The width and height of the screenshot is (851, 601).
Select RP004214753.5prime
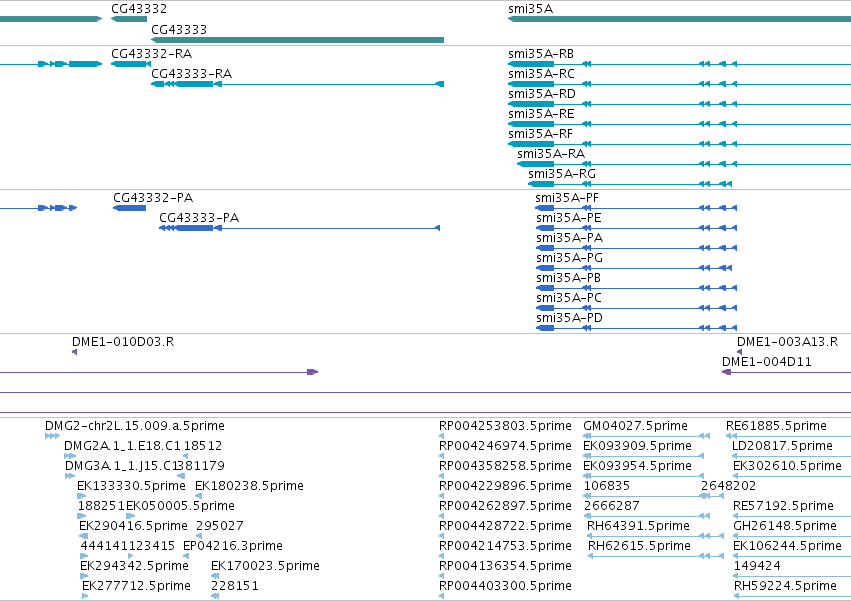(505, 546)
